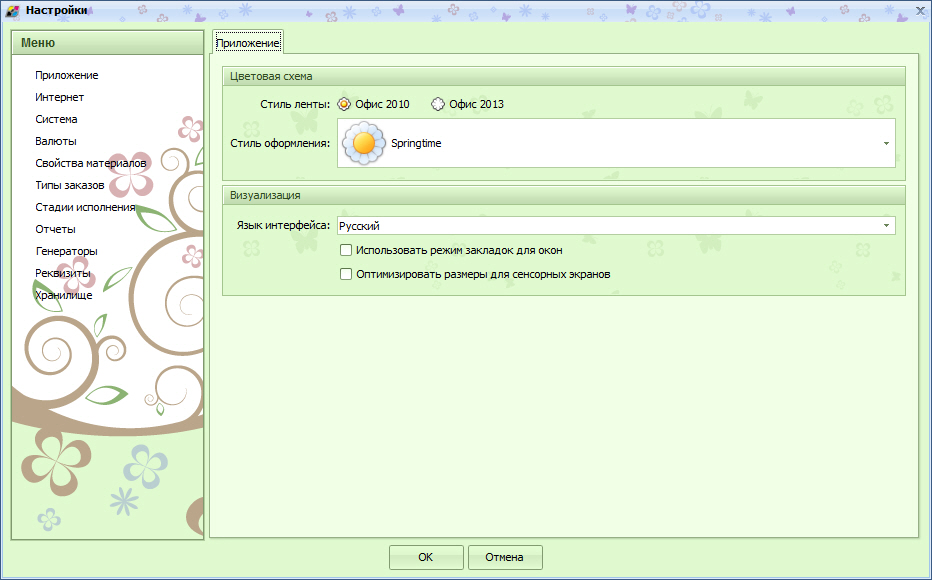Open Система in the menu
Image resolution: width=932 pixels, height=580 pixels.
pyautogui.click(x=56, y=119)
